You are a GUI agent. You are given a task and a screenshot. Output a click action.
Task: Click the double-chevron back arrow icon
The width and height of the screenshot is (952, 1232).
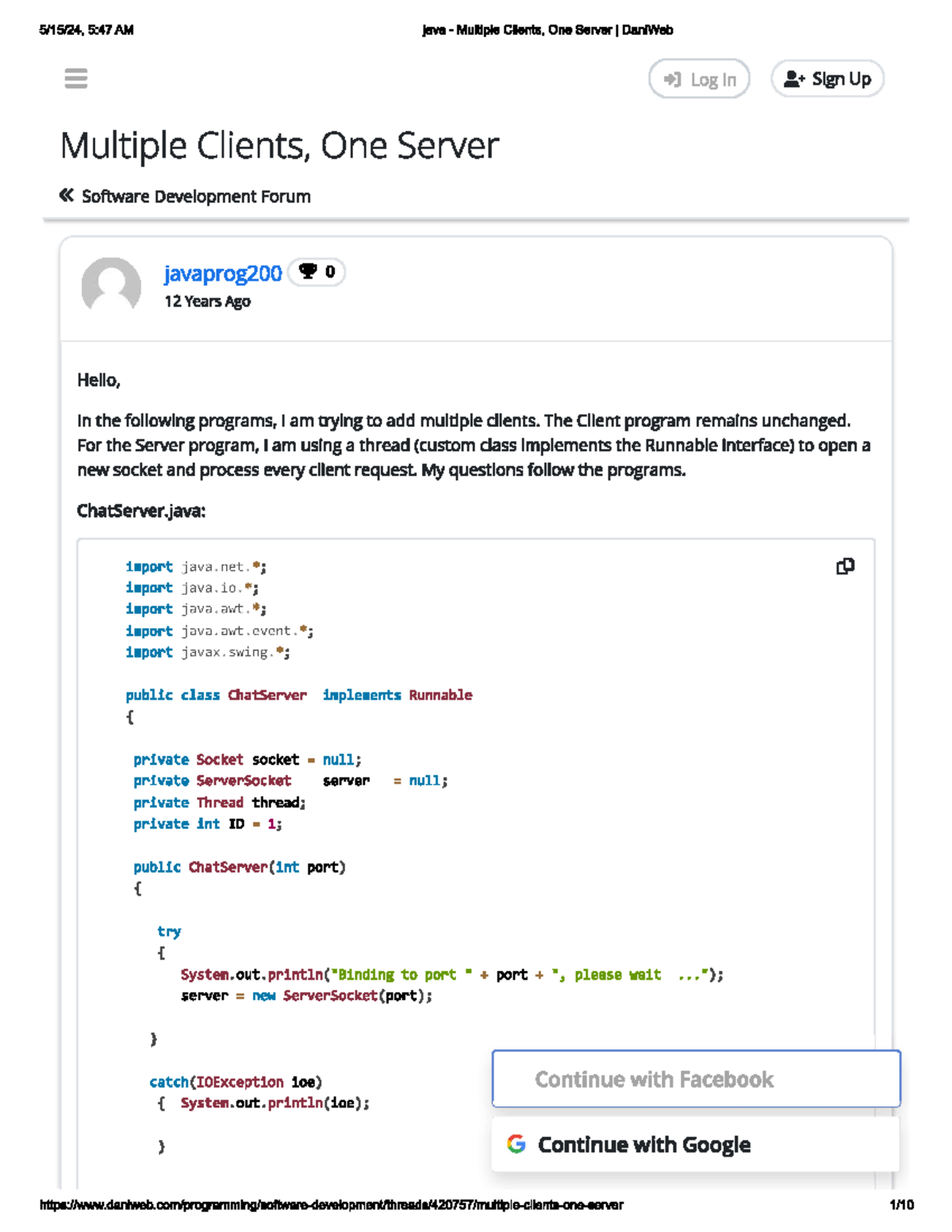67,195
